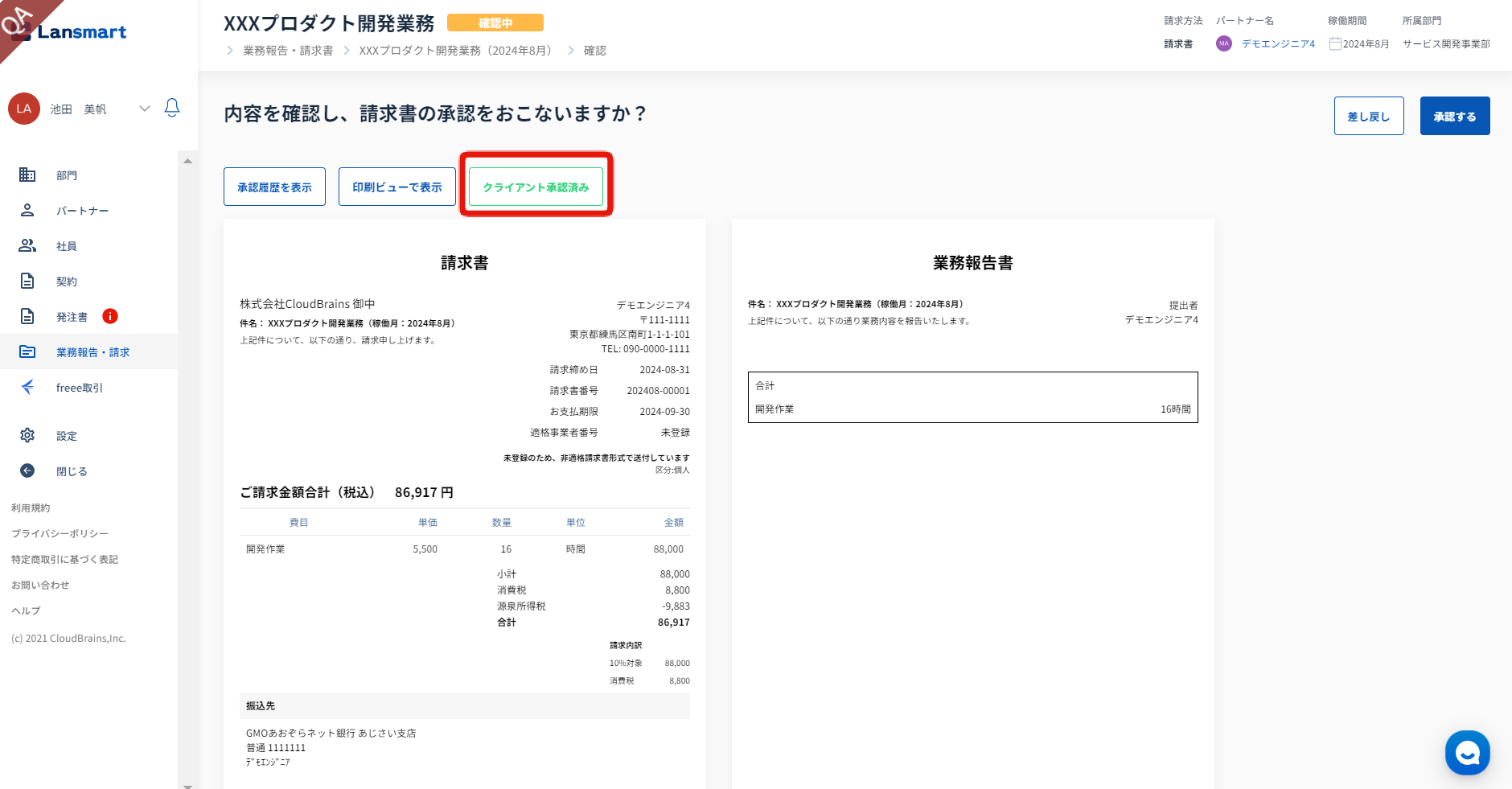Expand the user dropdown next to 池田 美帆
1512x789 pixels.
145,109
